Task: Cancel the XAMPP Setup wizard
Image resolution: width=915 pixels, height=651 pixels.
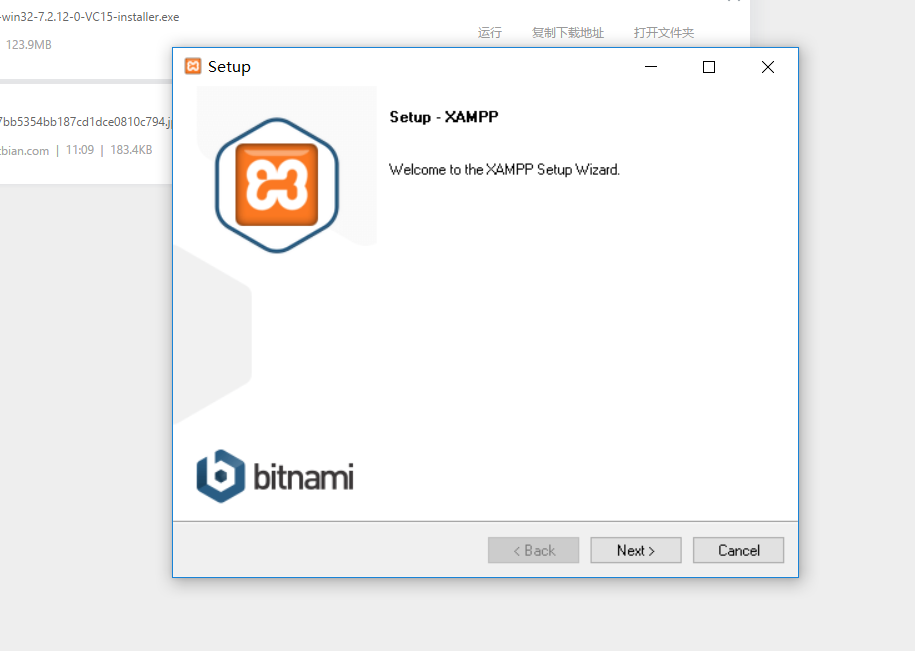Action: tap(738, 550)
